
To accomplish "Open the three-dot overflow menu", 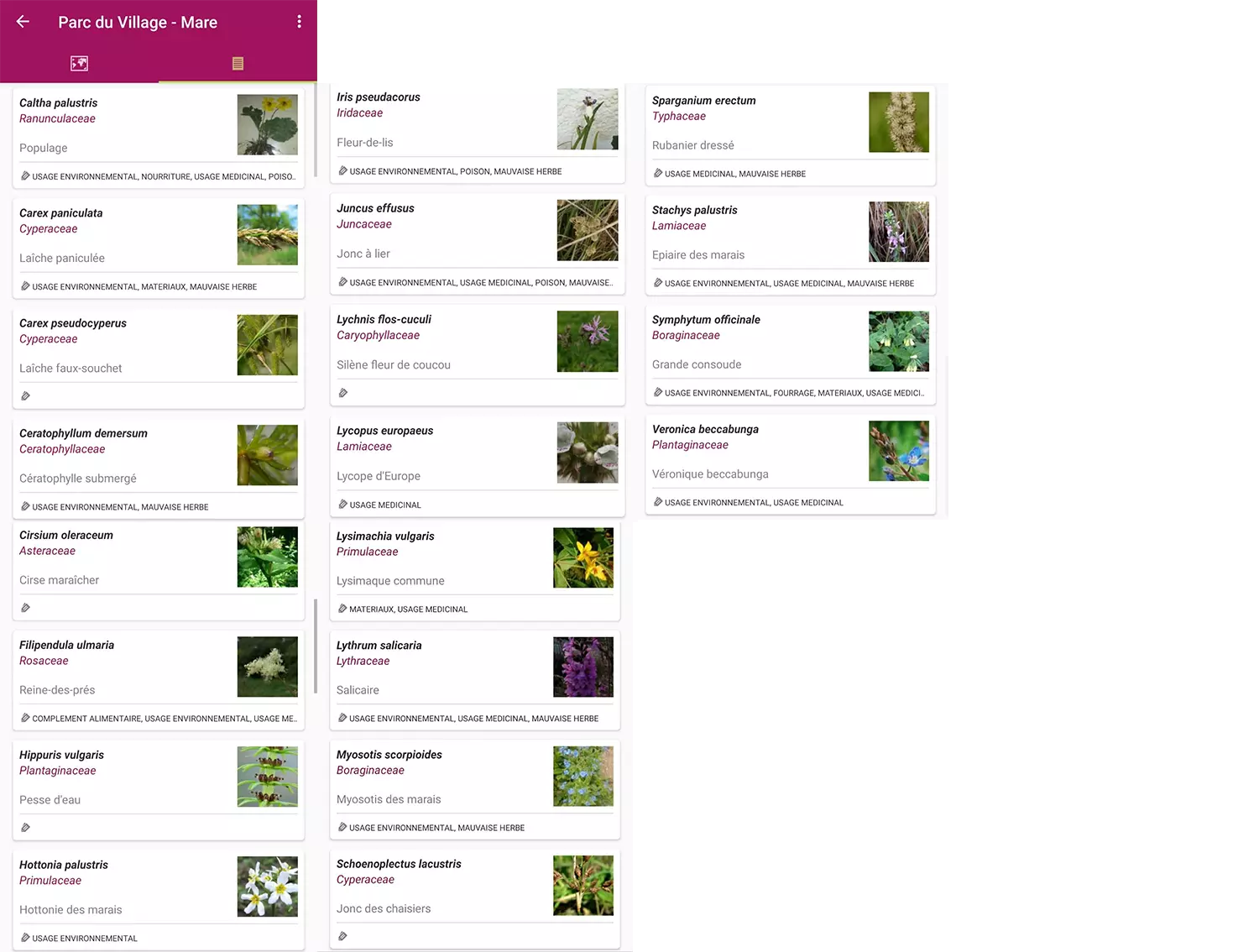I will coord(299,22).
